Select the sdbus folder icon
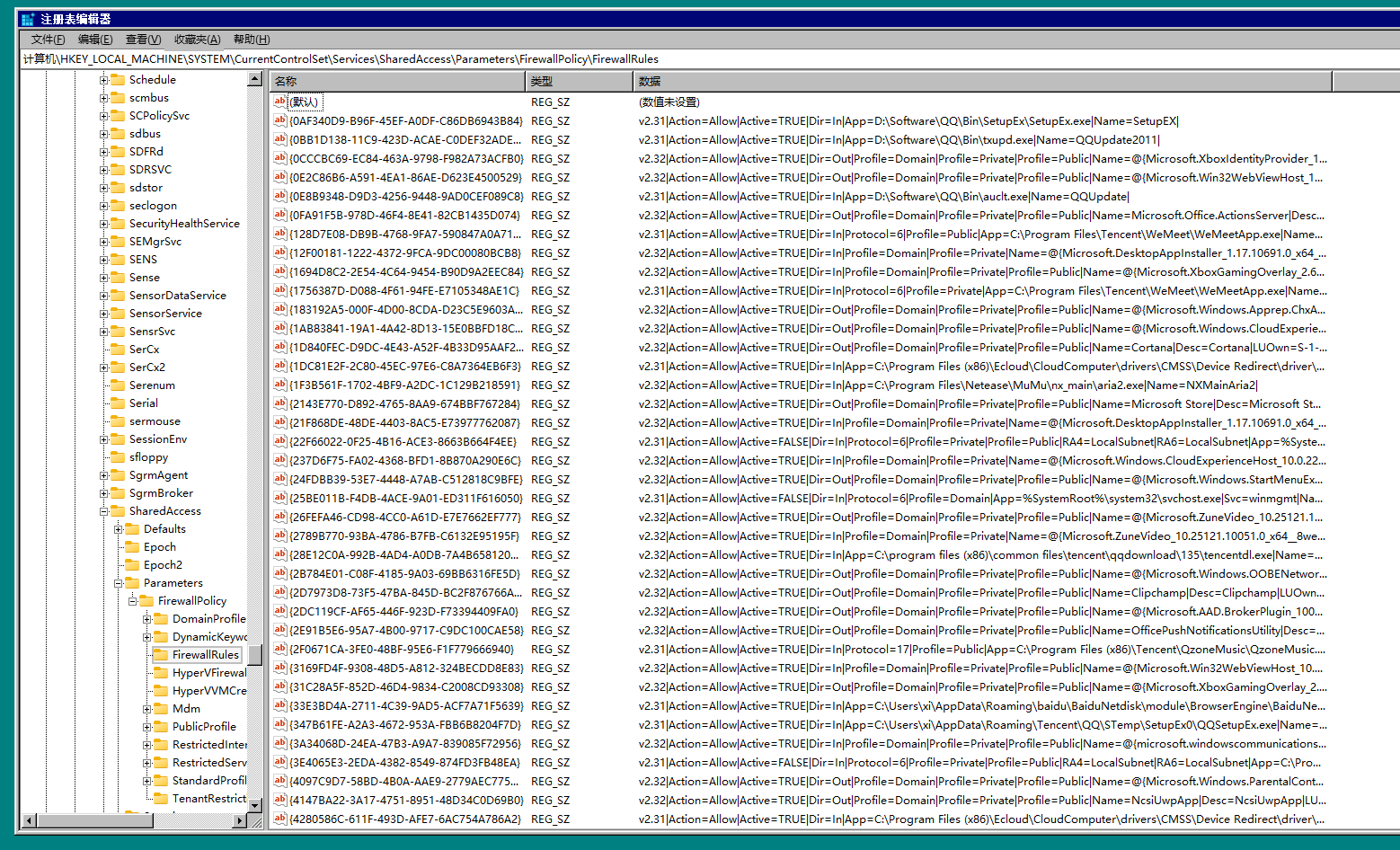The image size is (1400, 850). [x=118, y=134]
